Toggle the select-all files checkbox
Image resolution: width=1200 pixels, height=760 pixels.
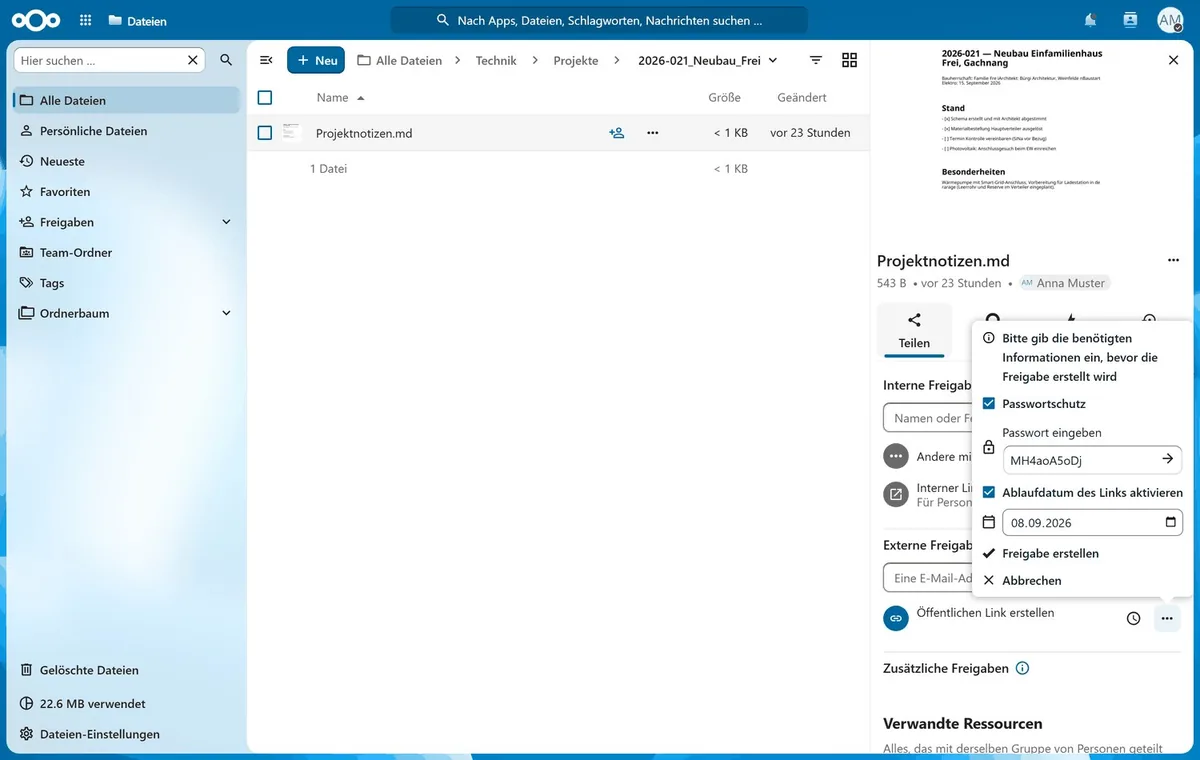pos(265,97)
